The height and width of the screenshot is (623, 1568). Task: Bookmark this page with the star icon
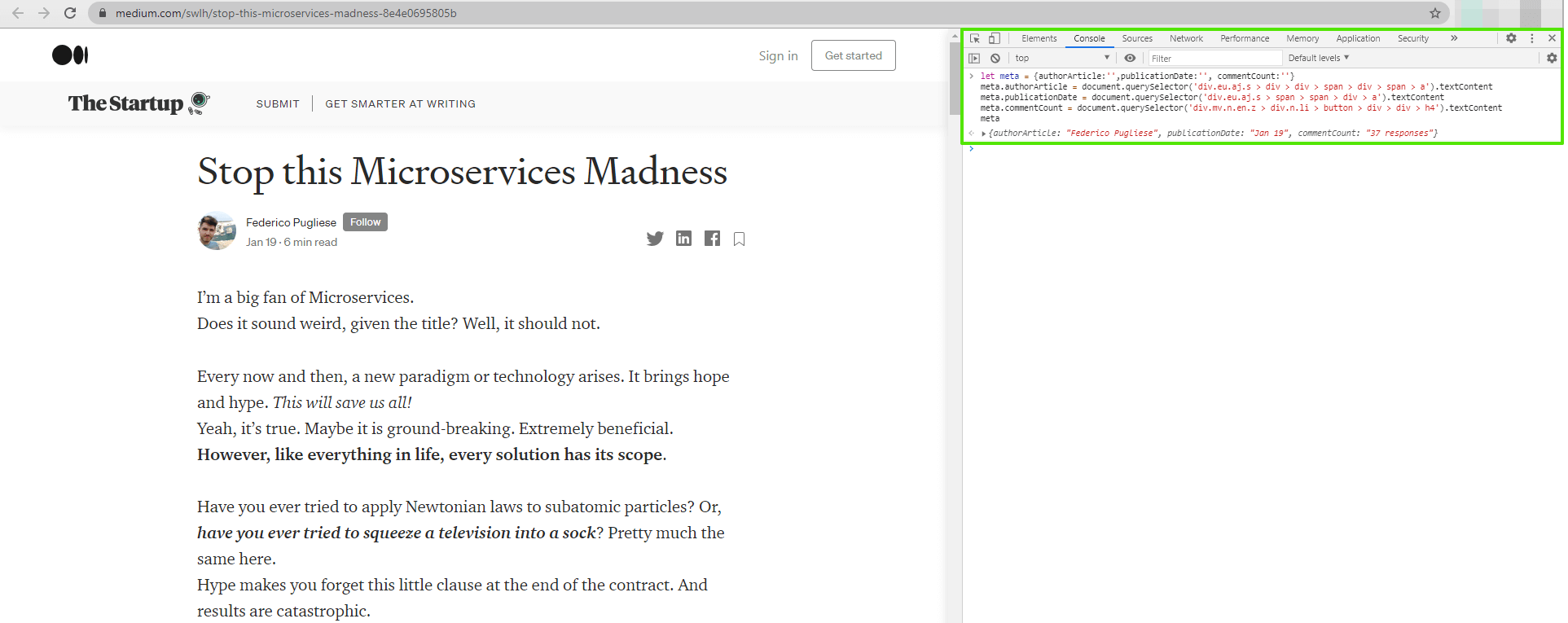(1435, 13)
